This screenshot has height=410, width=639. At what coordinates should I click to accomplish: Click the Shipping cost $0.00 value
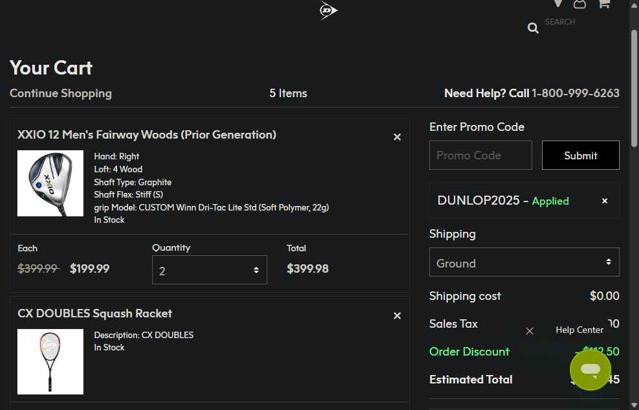click(604, 296)
